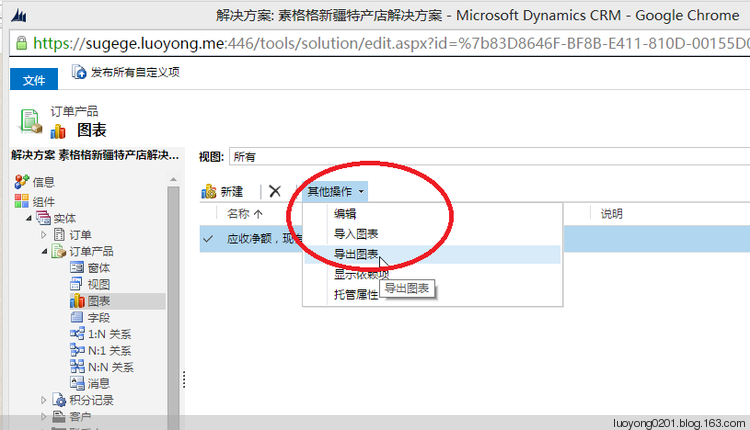
Task: Open the 窗体 forms node icon
Action: 77,267
